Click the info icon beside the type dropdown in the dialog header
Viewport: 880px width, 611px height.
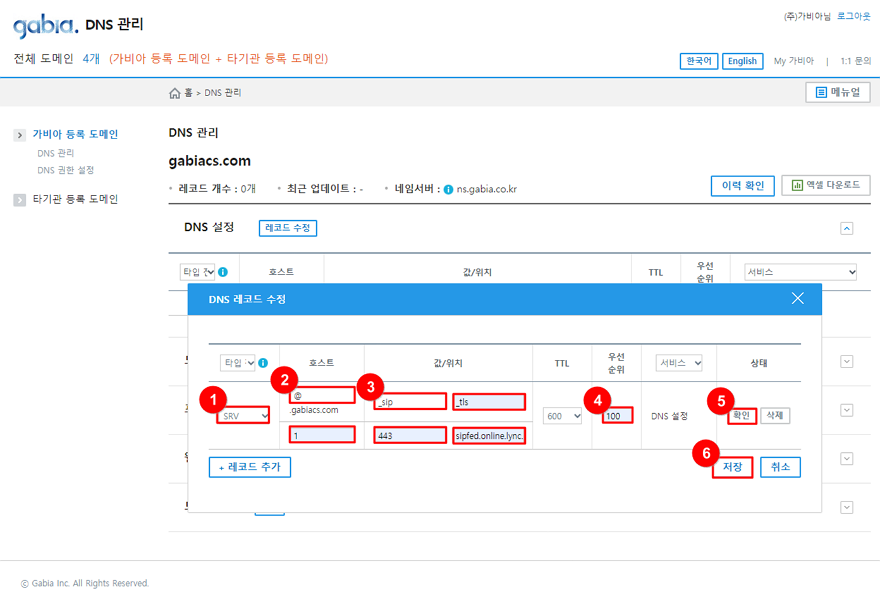(x=263, y=363)
